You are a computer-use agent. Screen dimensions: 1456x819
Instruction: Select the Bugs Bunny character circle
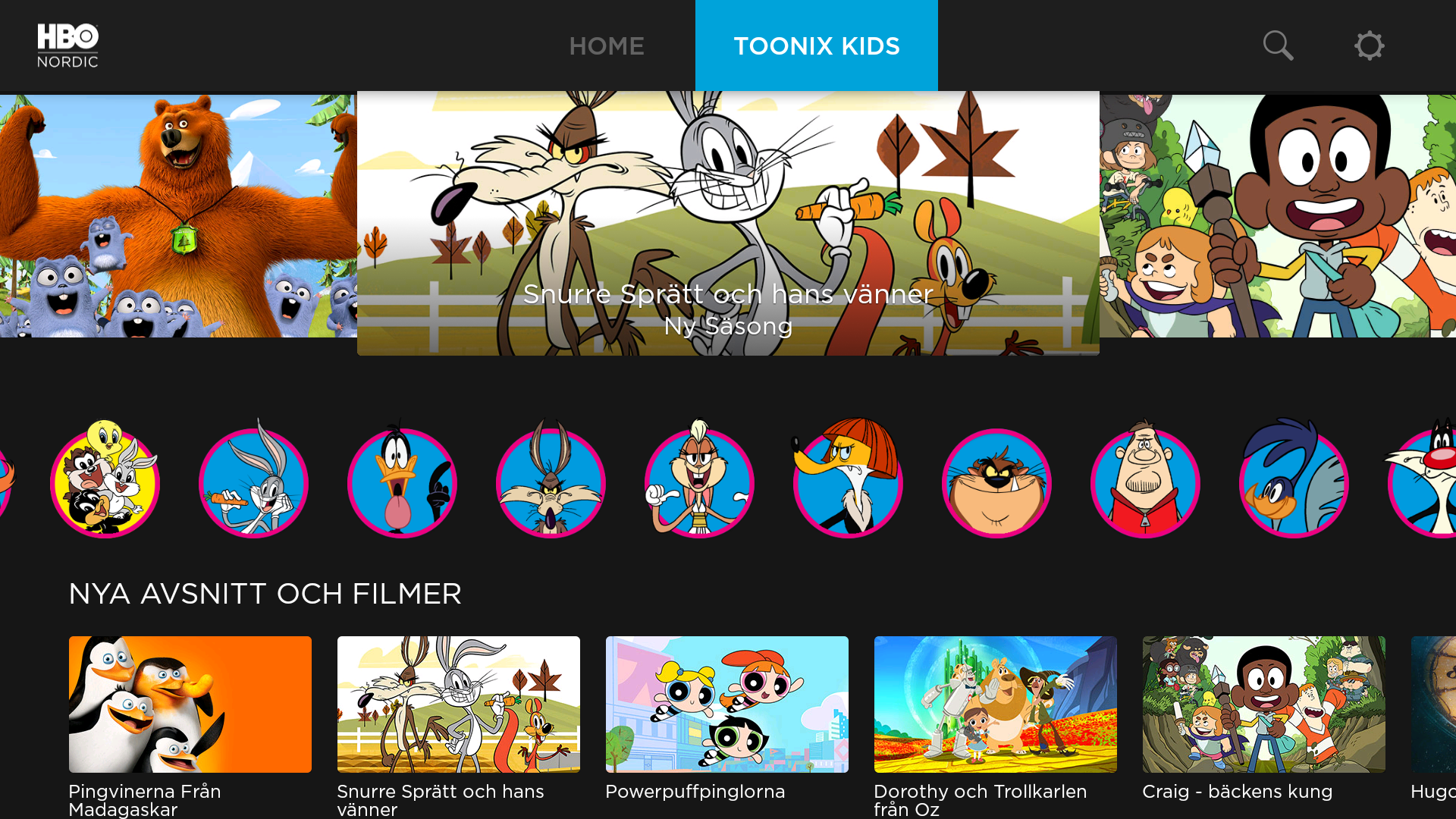click(x=253, y=479)
